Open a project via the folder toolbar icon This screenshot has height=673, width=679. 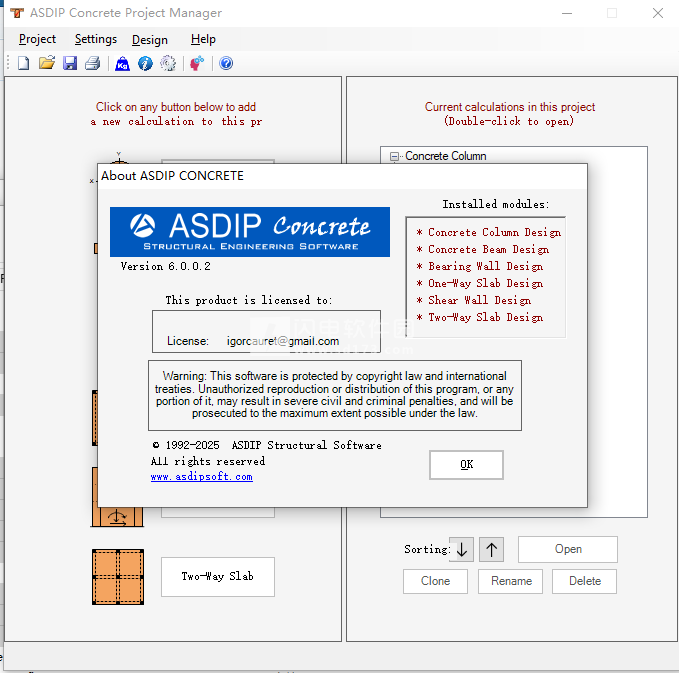point(47,63)
